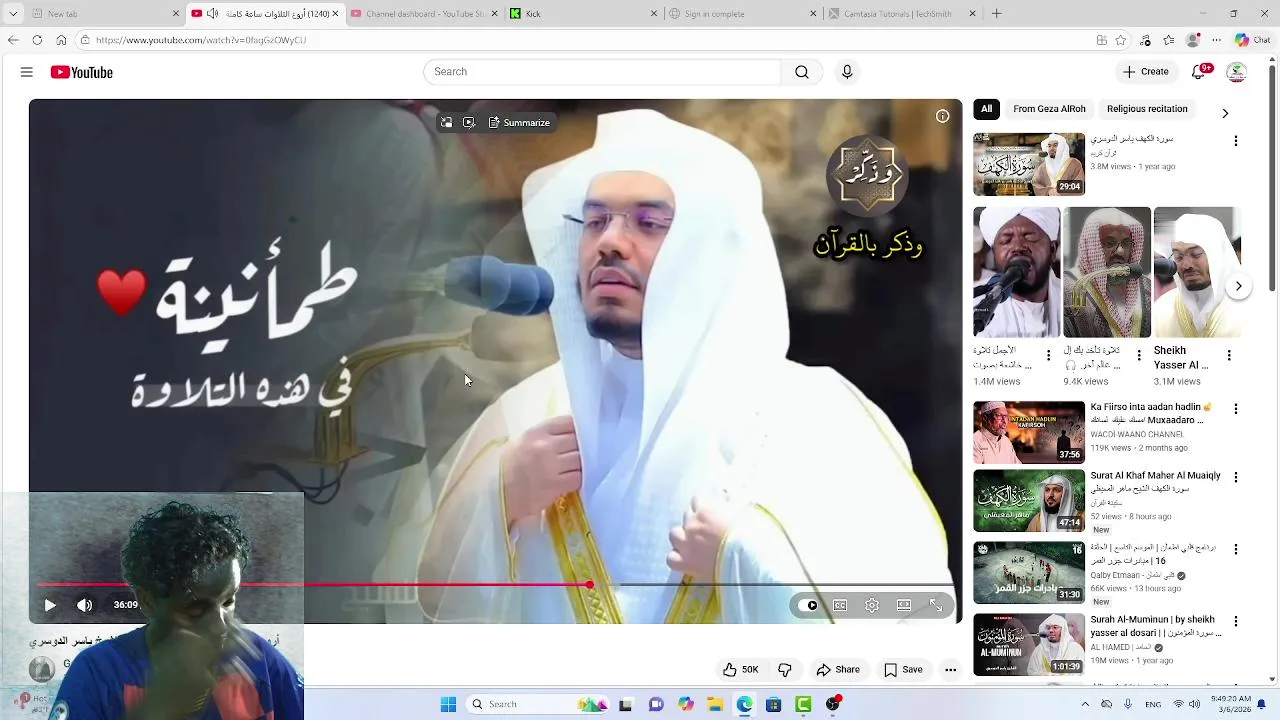Dislike the video
Screen dimensions: 1280x720
(785, 670)
